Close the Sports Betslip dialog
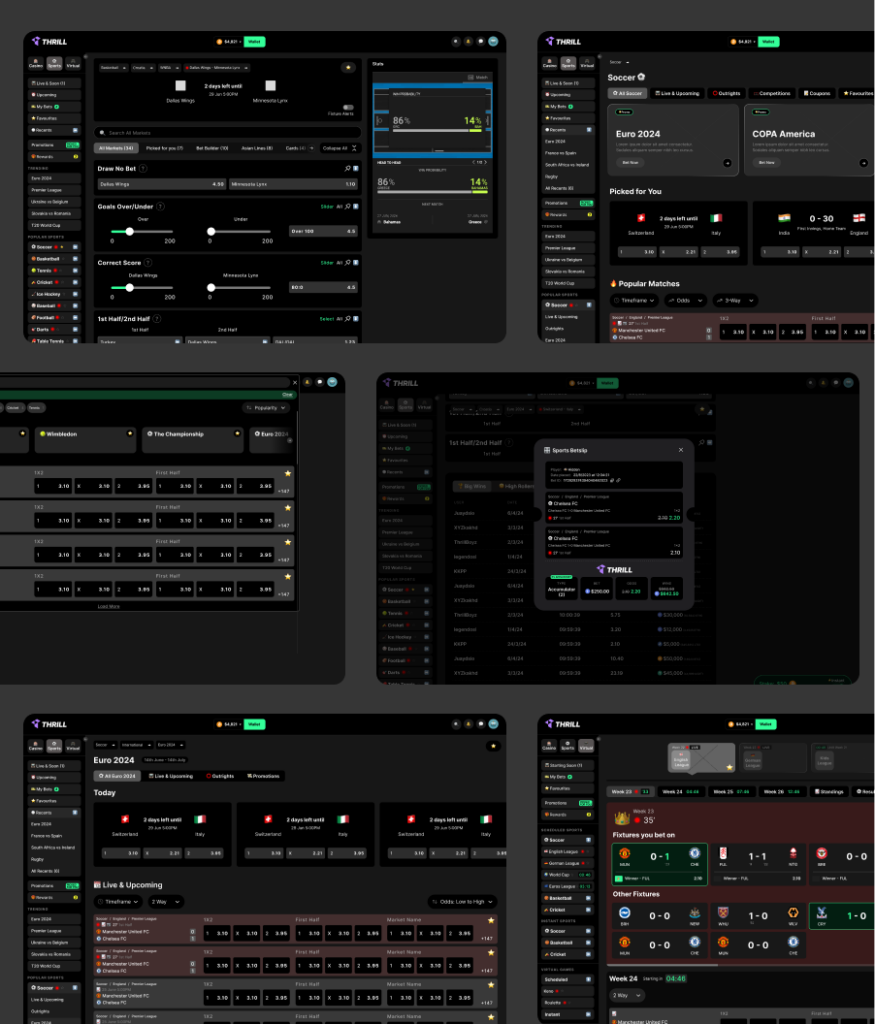875x1024 pixels. click(681, 450)
